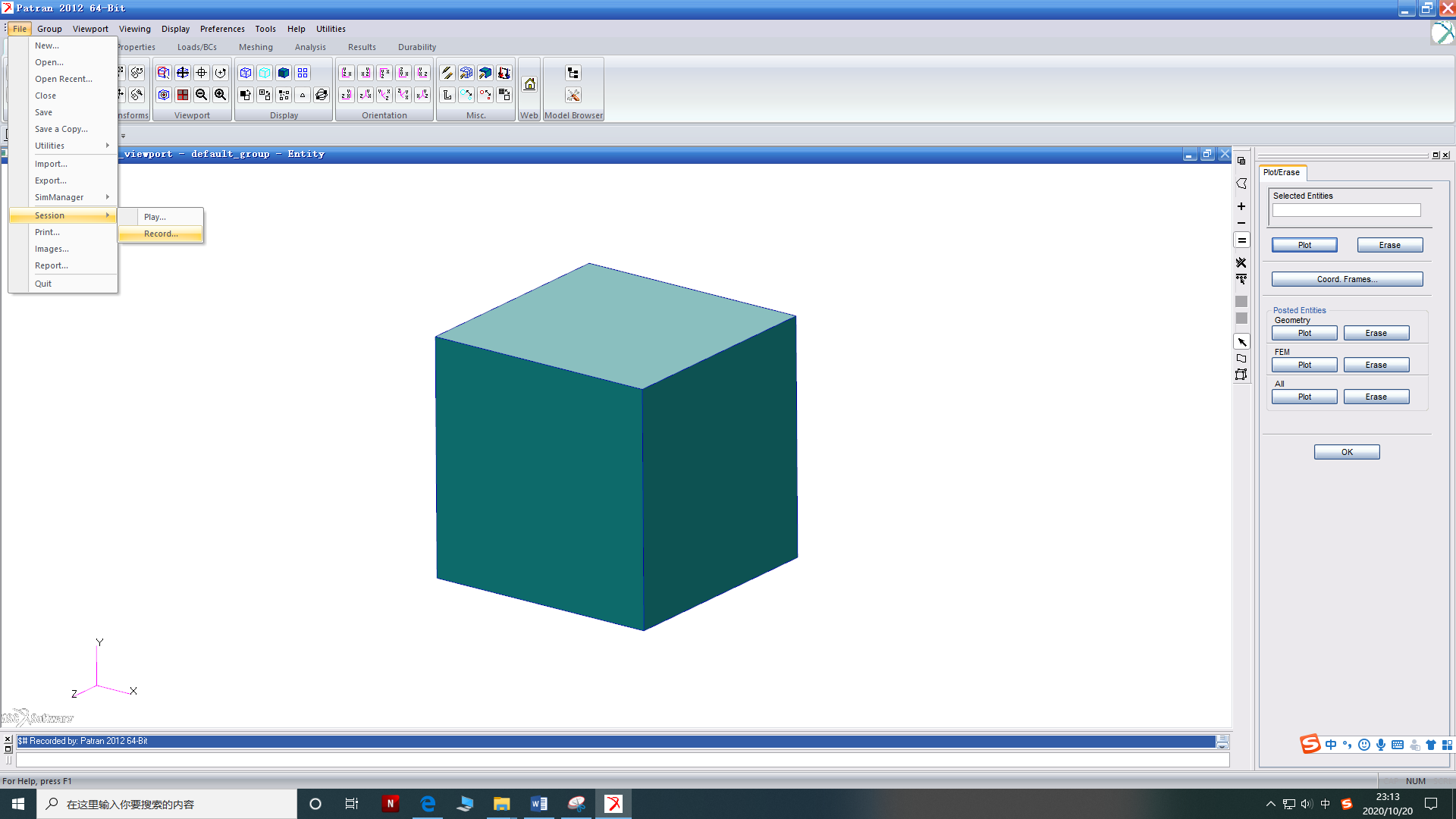The width and height of the screenshot is (1456, 819).
Task: Click the zoom out magnifier icon
Action: point(201,95)
